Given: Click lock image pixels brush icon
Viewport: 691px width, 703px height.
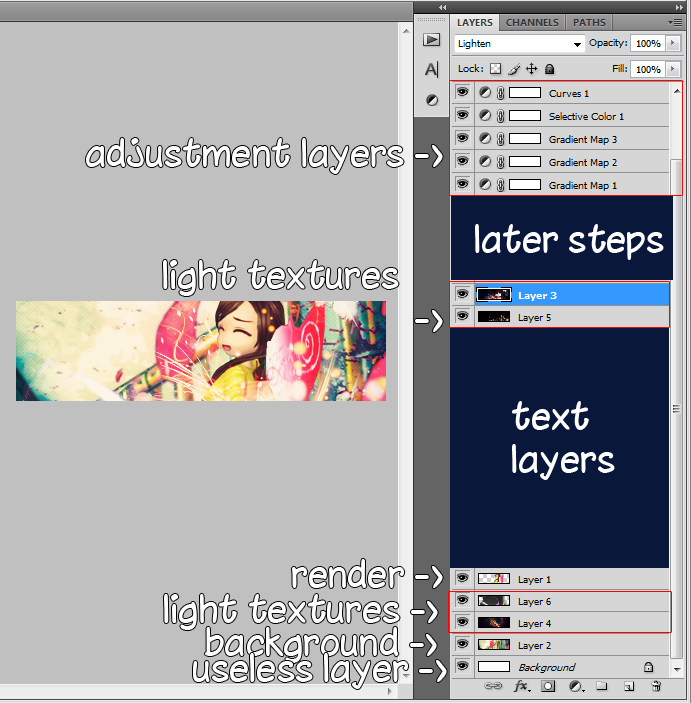Looking at the screenshot, I should click(514, 69).
